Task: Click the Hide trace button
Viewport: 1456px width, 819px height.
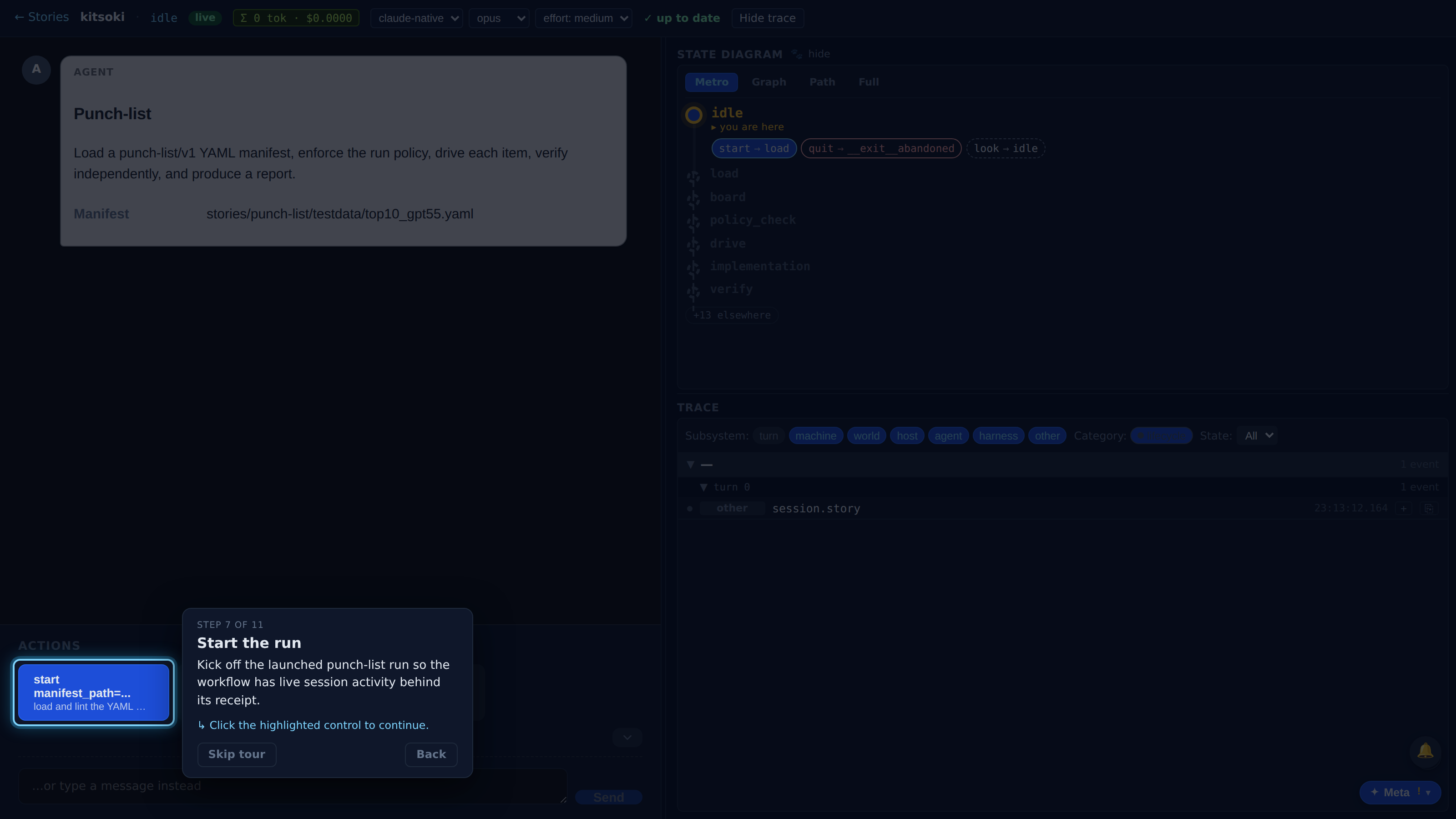Action: point(767,18)
